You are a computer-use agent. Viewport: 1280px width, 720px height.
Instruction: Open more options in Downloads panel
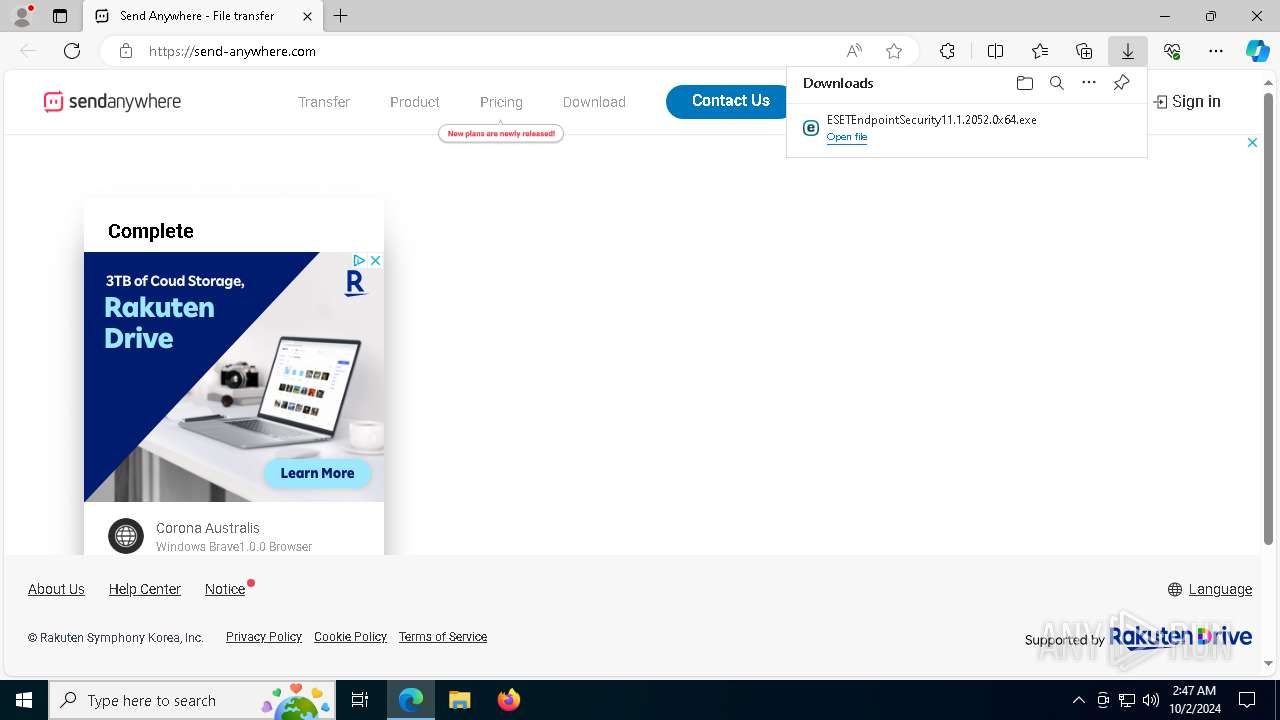click(1089, 83)
